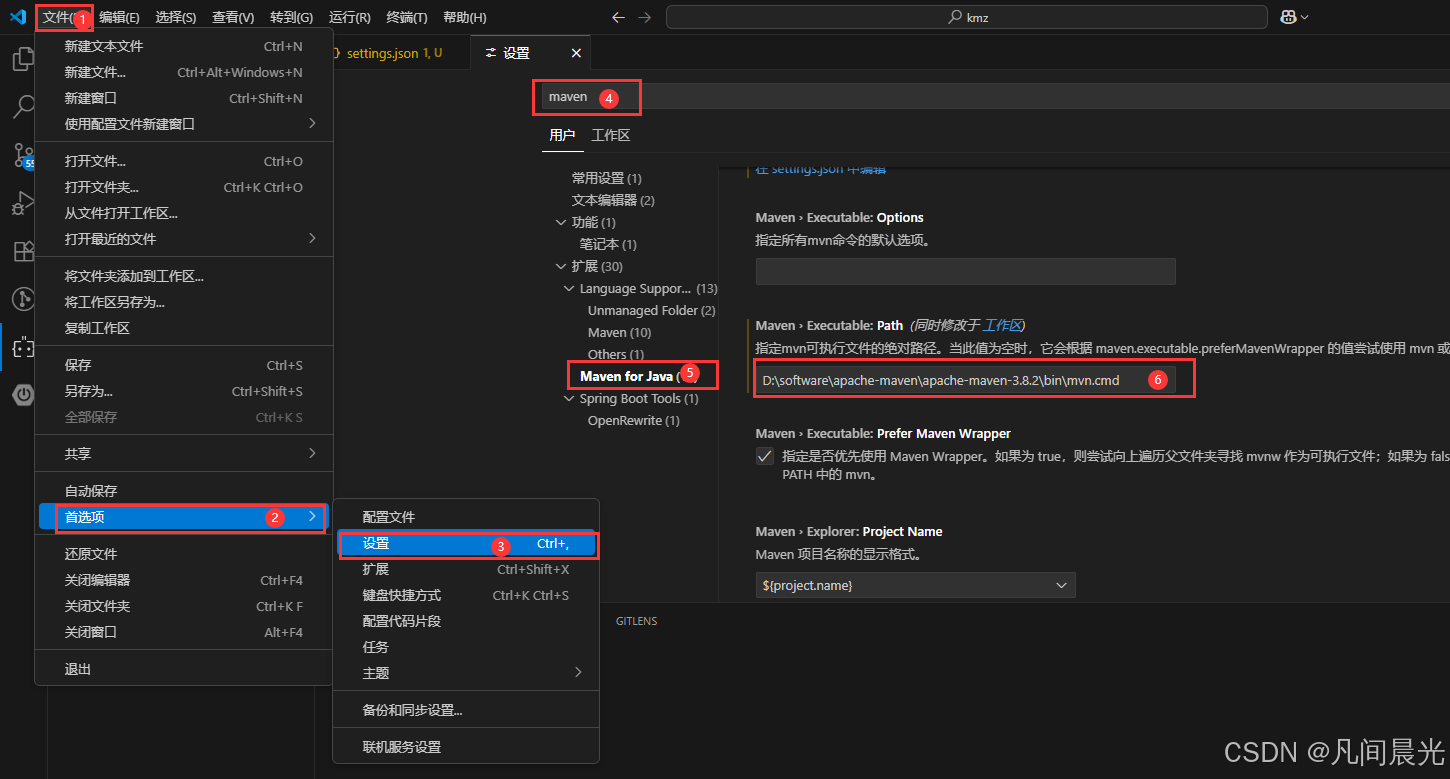Go forward with the right arrow
The image size is (1450, 779).
point(644,17)
